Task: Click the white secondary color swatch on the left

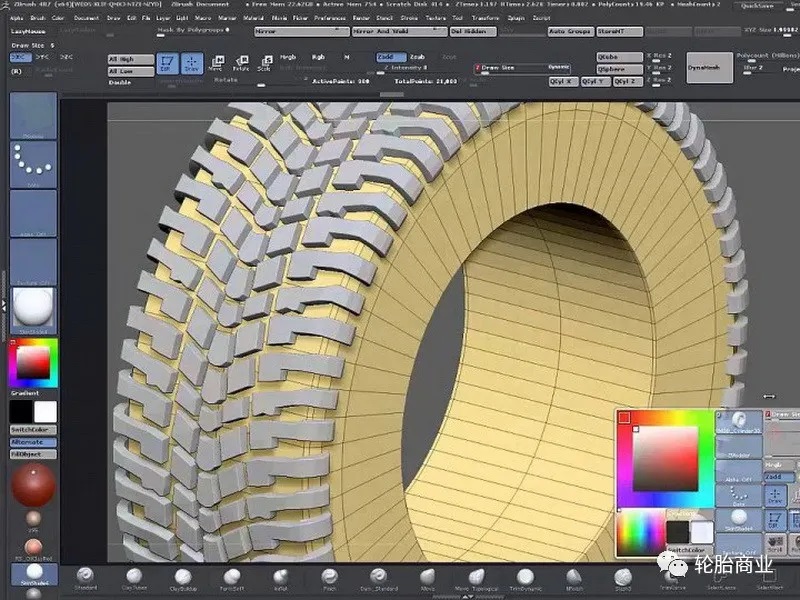Action: click(45, 411)
